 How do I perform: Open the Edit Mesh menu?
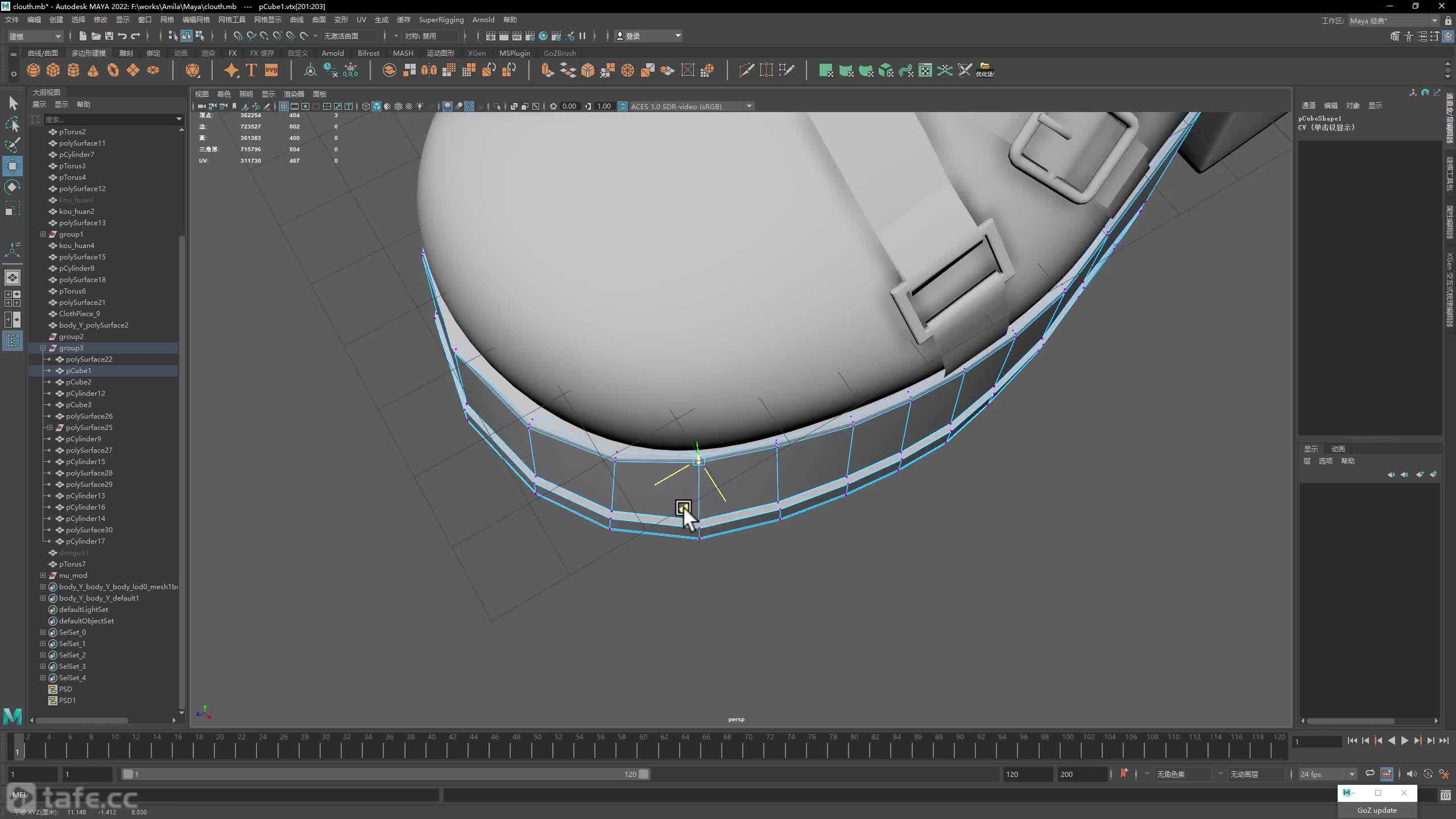(x=196, y=20)
